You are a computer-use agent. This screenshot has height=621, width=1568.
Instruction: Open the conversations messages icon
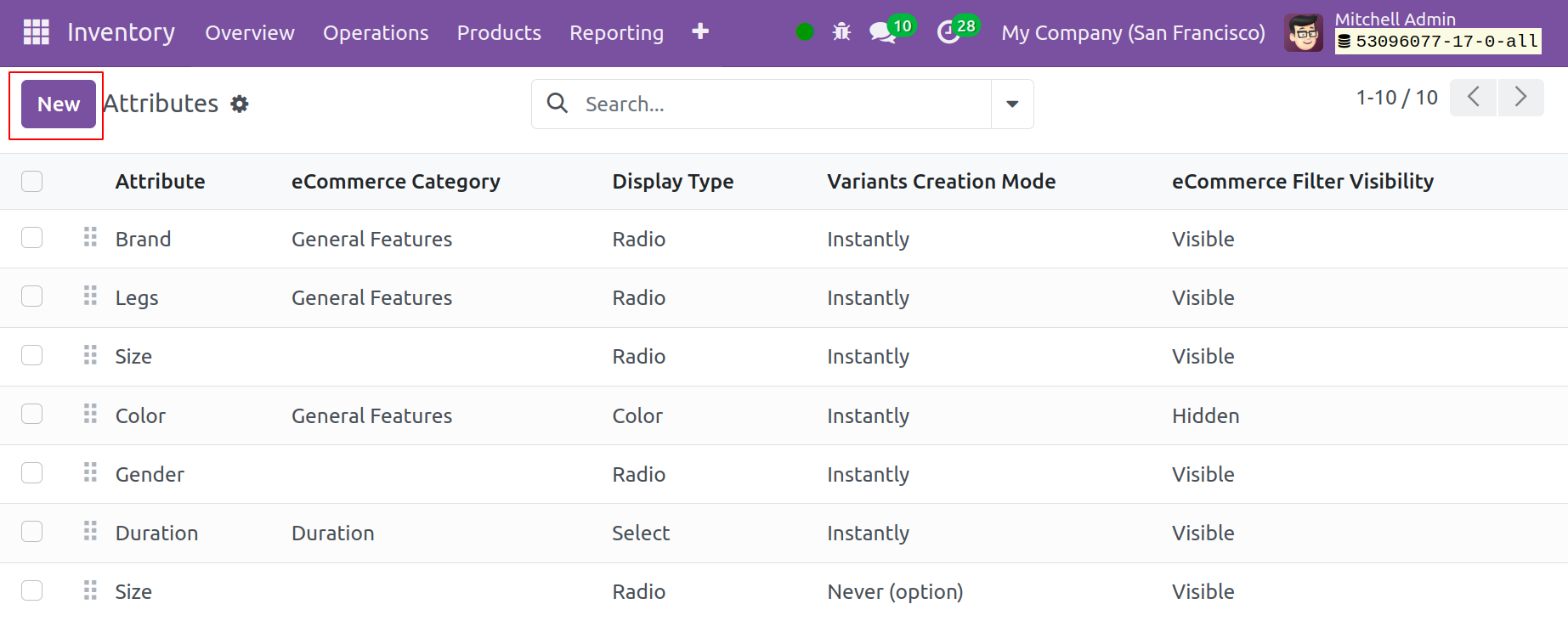(x=883, y=33)
